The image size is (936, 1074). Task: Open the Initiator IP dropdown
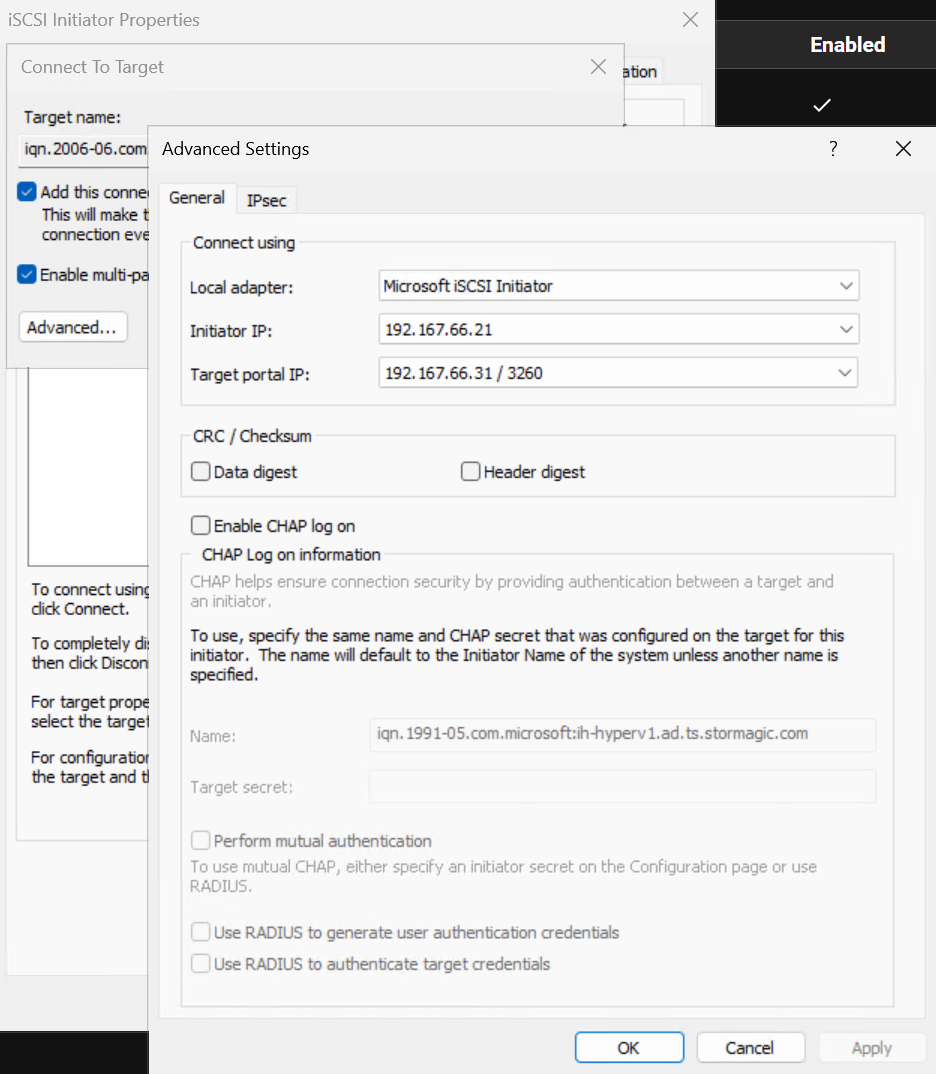pyautogui.click(x=618, y=329)
